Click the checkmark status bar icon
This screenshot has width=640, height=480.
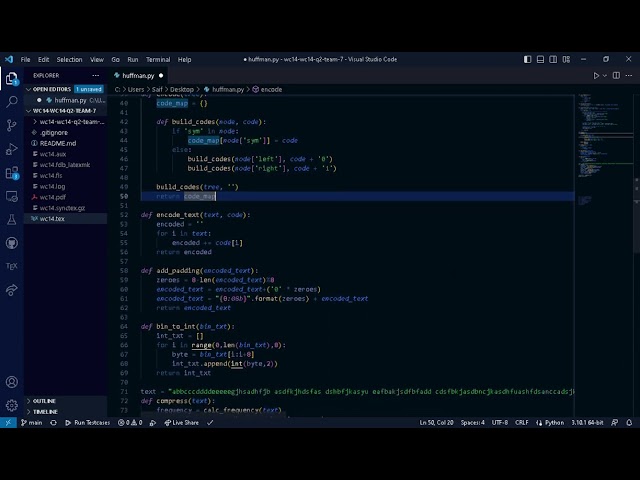[x=210, y=422]
